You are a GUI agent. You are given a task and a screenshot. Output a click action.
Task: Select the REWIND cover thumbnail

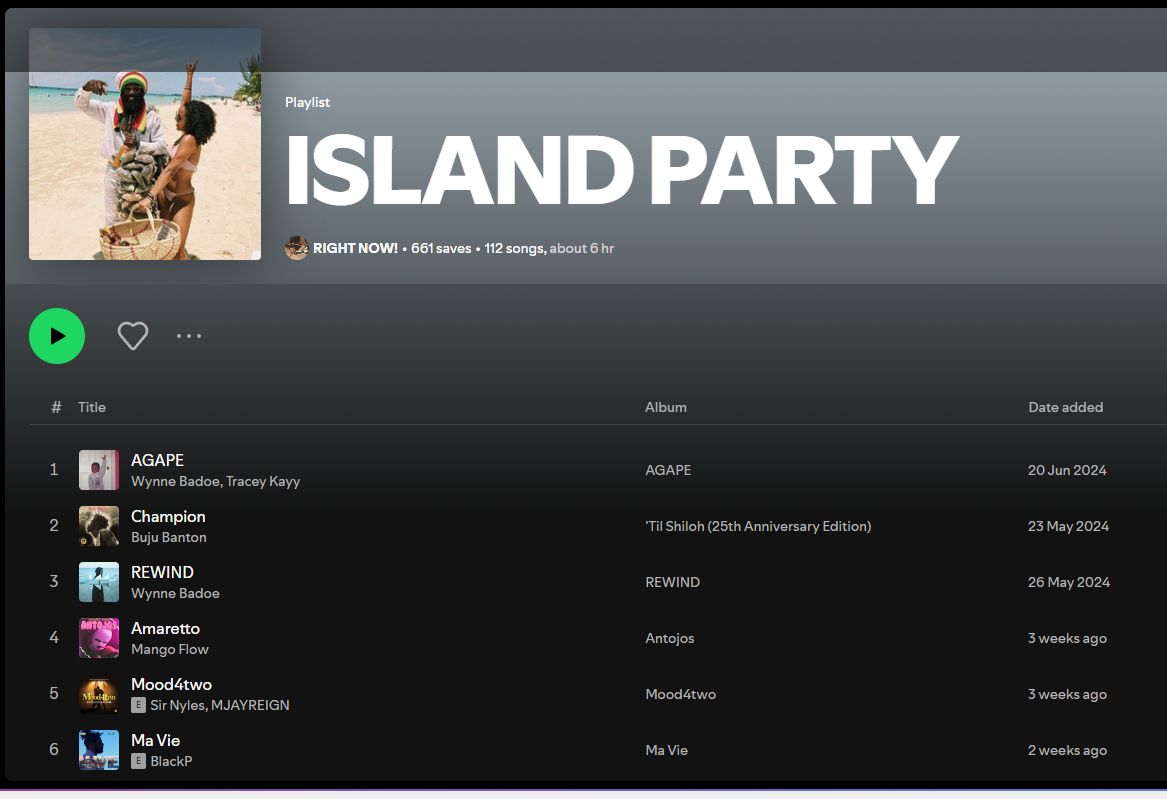coord(98,582)
